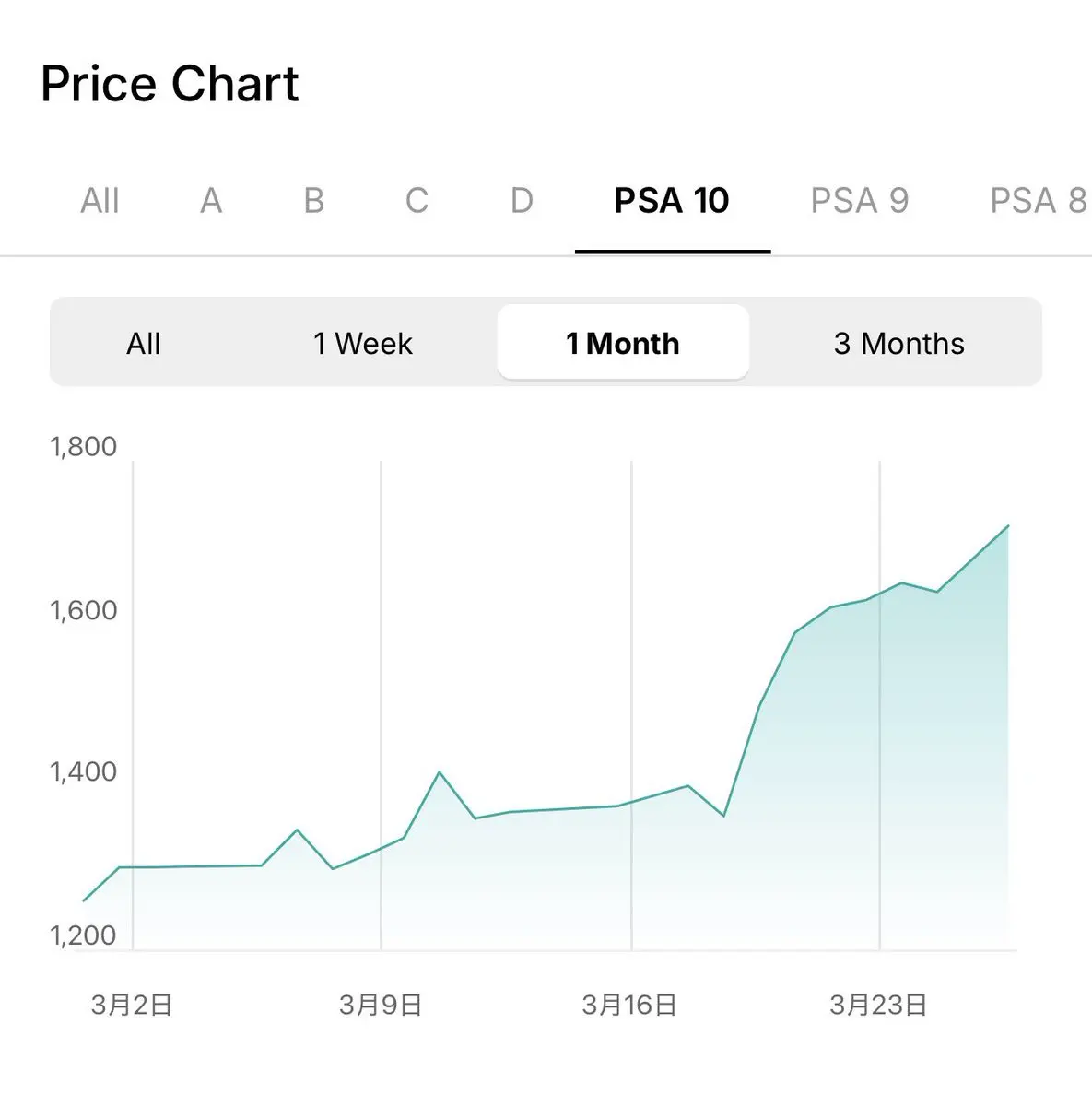Click the 1,400 price axis label
The height and width of the screenshot is (1106, 1092).
point(83,771)
